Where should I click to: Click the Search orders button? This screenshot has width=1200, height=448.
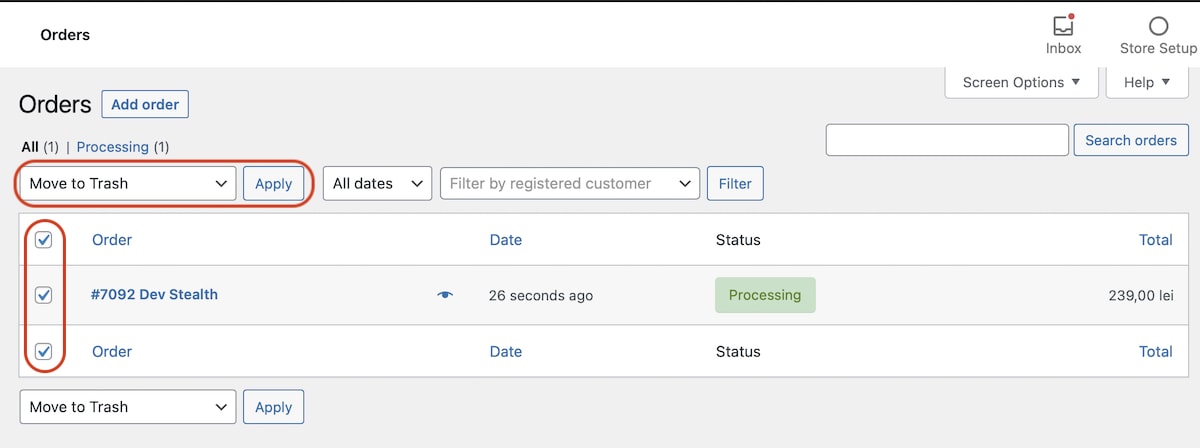pos(1130,140)
